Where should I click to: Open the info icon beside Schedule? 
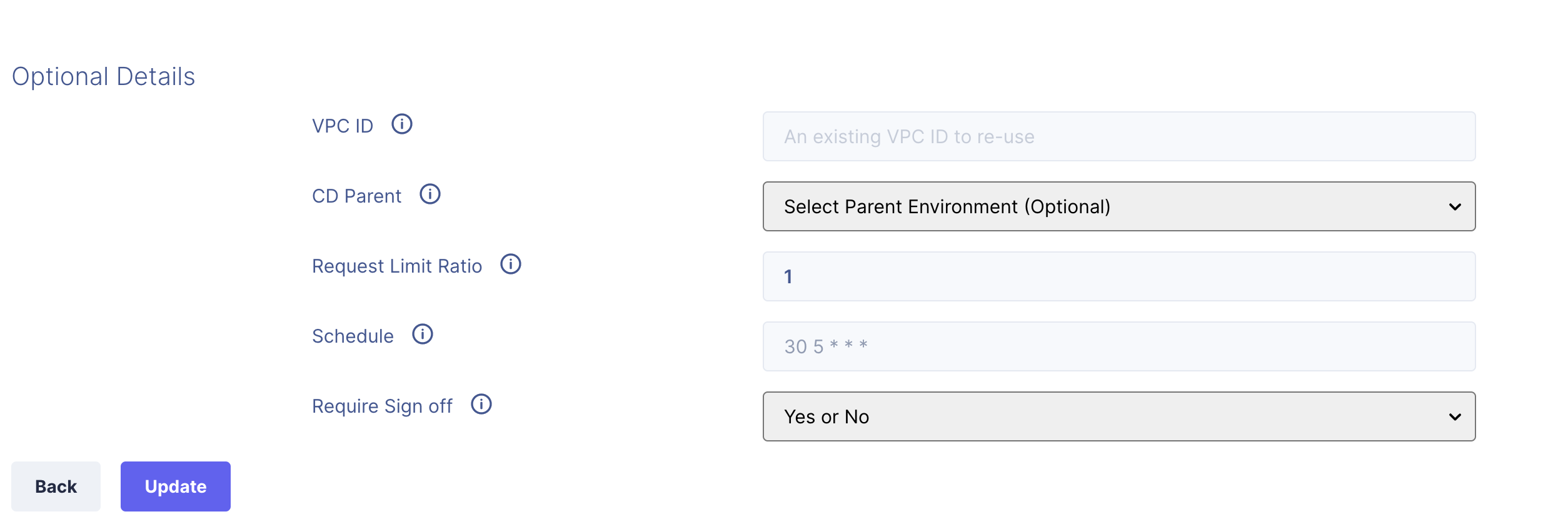[x=423, y=335]
